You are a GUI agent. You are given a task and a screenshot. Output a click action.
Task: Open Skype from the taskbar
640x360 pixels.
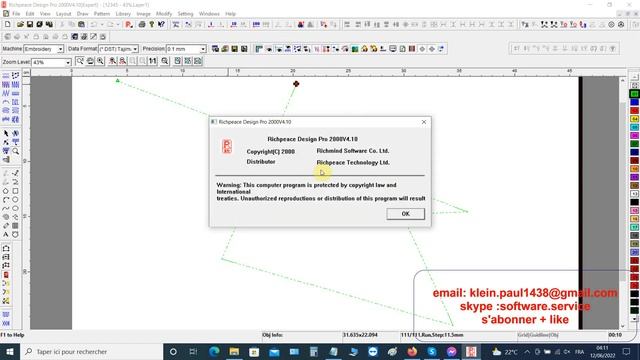[x=432, y=351]
